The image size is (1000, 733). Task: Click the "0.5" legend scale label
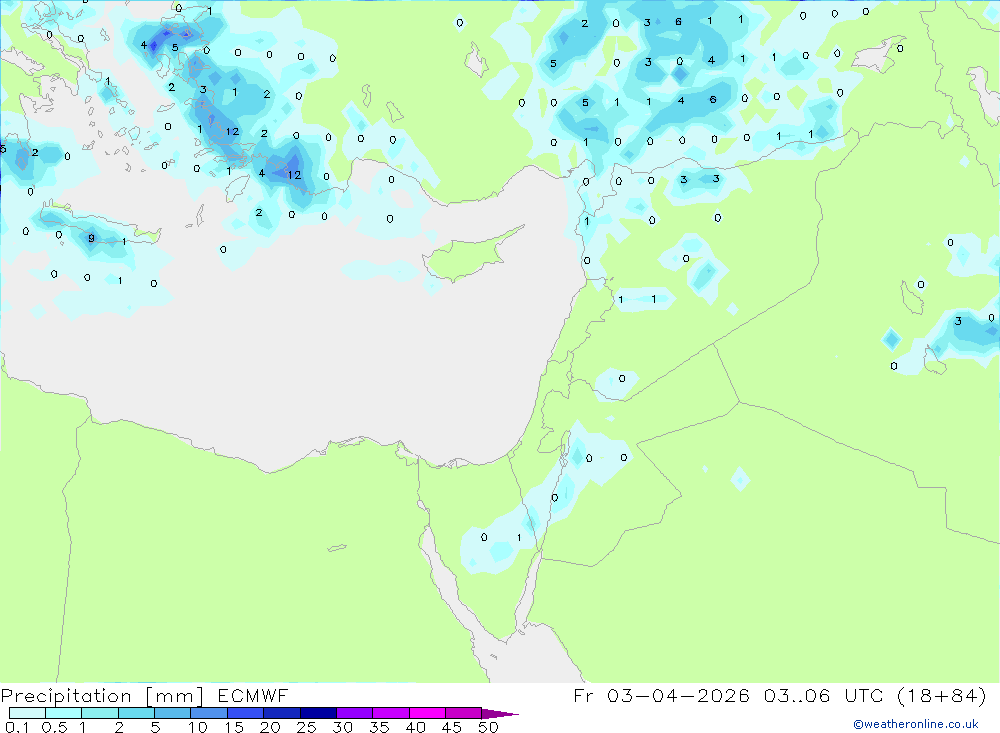pyautogui.click(x=54, y=727)
